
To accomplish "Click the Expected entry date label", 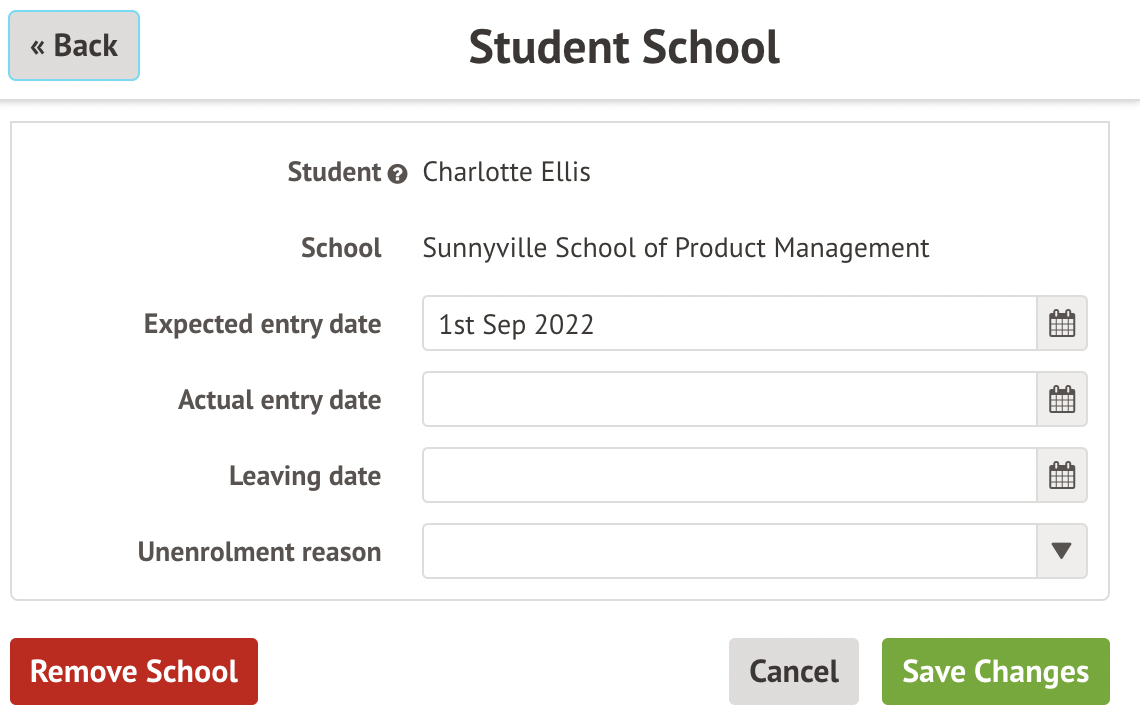I will click(262, 324).
